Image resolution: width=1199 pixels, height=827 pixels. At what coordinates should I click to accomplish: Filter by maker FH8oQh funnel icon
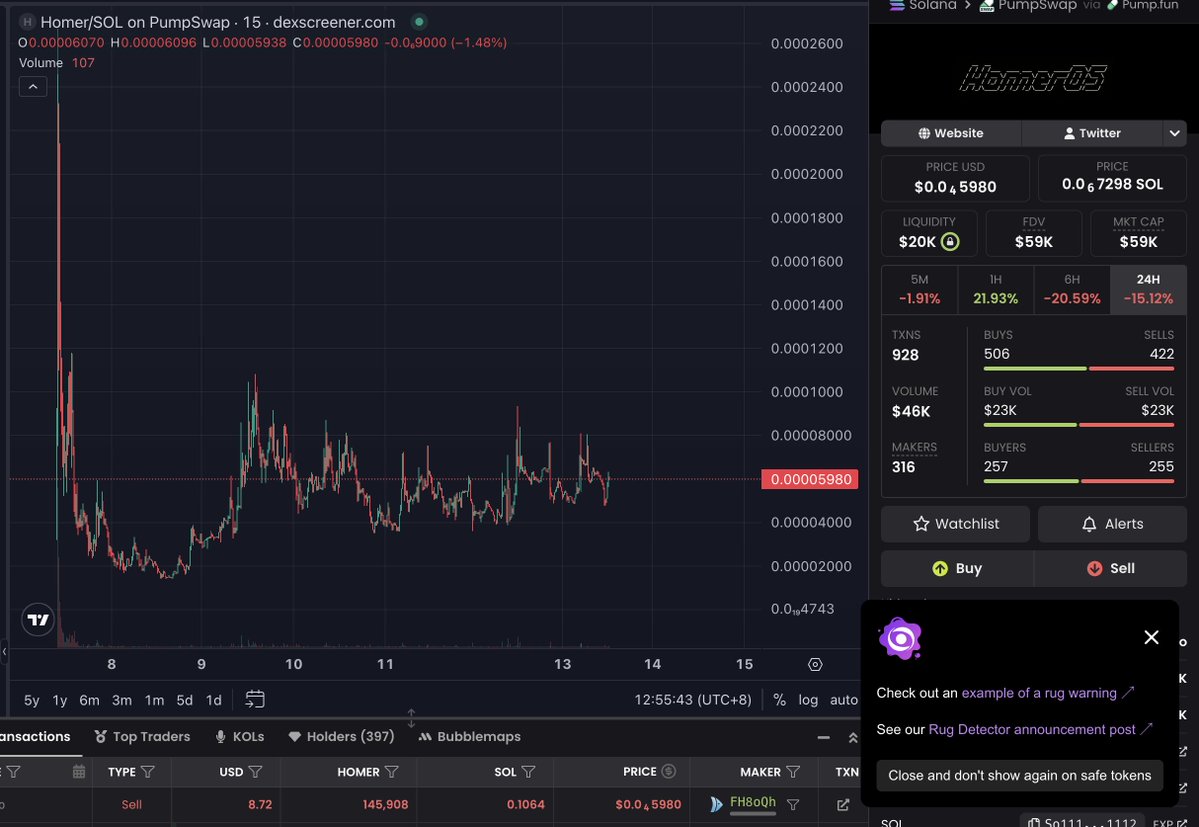coord(793,805)
